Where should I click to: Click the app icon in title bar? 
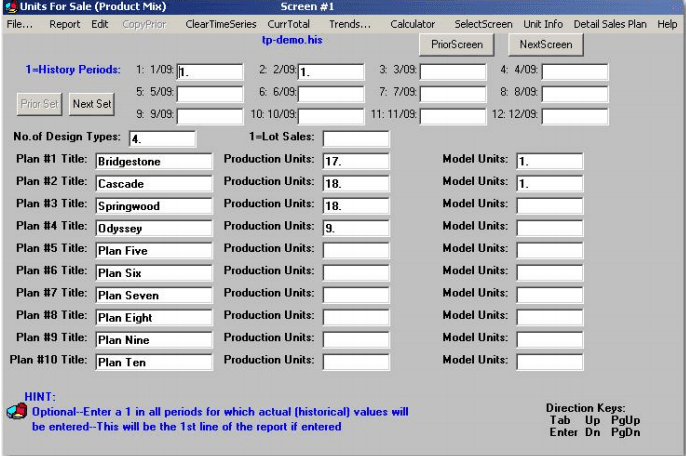[9, 8]
